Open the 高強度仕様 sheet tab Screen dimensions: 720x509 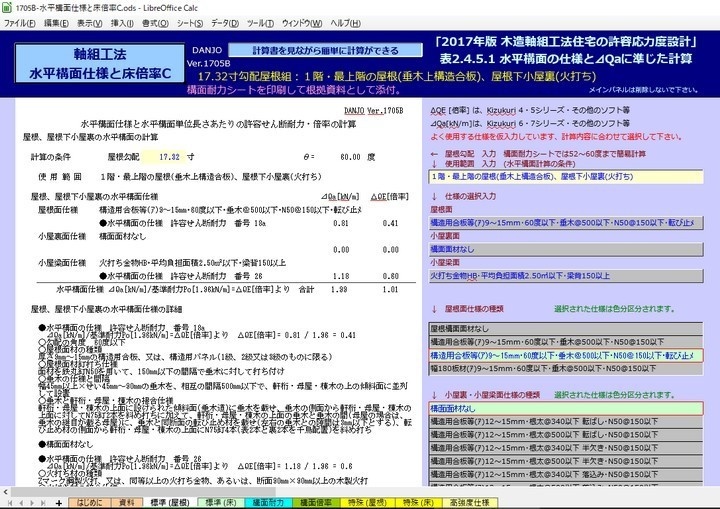[x=470, y=503]
